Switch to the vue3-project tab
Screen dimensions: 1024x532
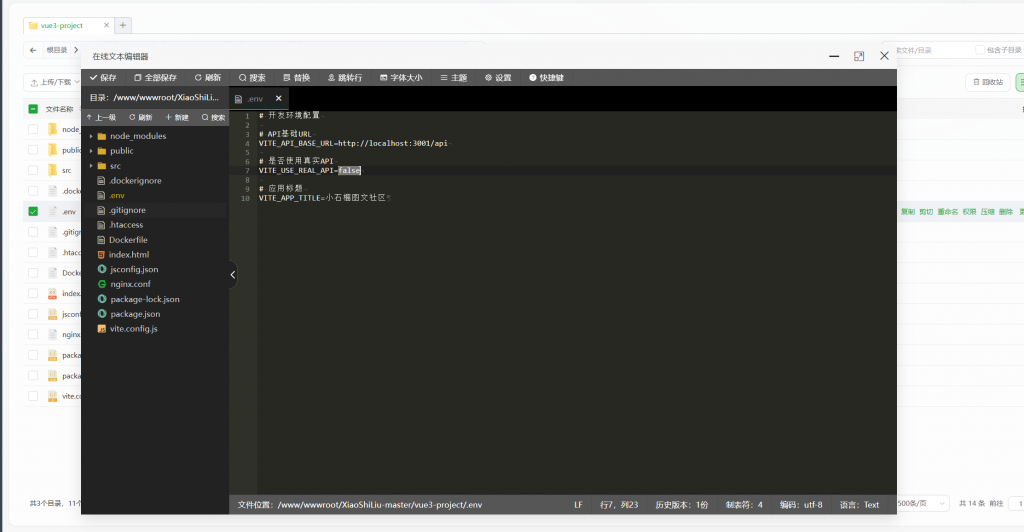pos(62,25)
